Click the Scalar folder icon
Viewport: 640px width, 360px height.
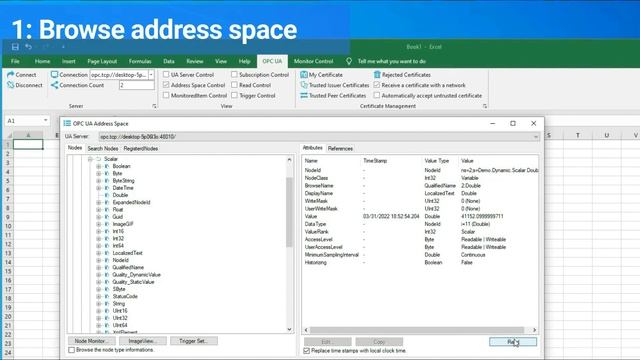pos(98,159)
